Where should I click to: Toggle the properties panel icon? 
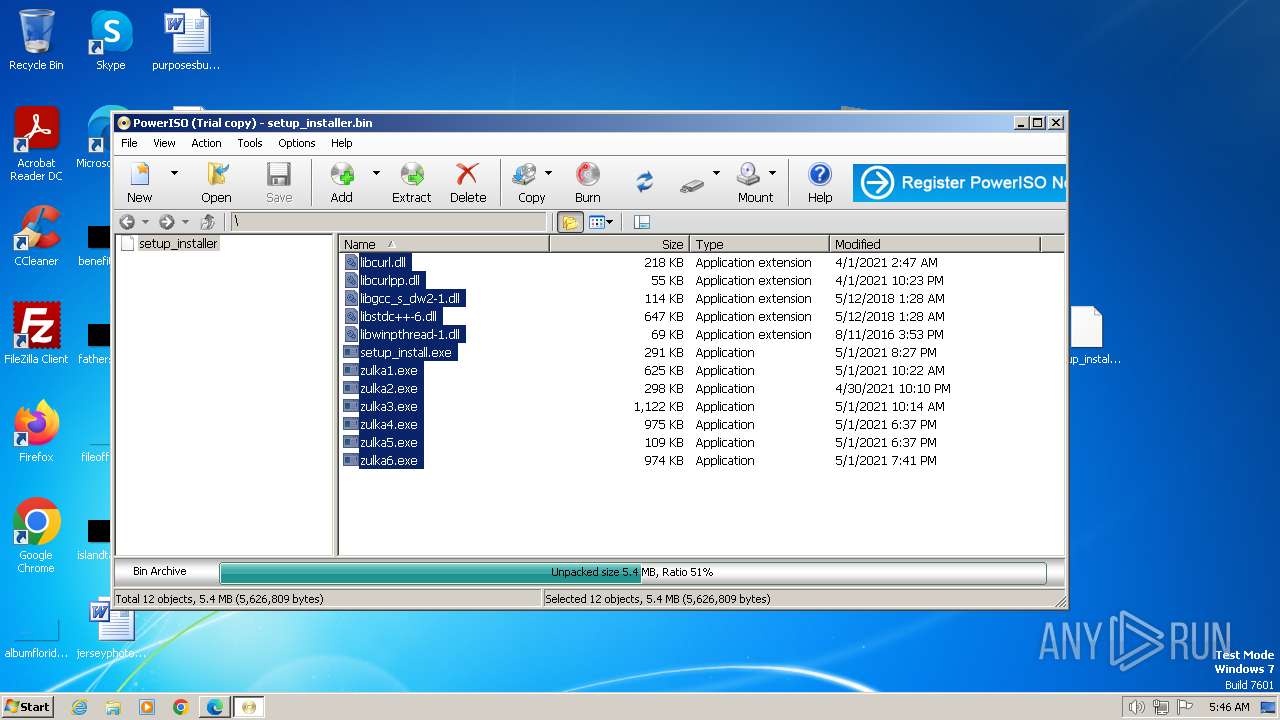(x=642, y=222)
